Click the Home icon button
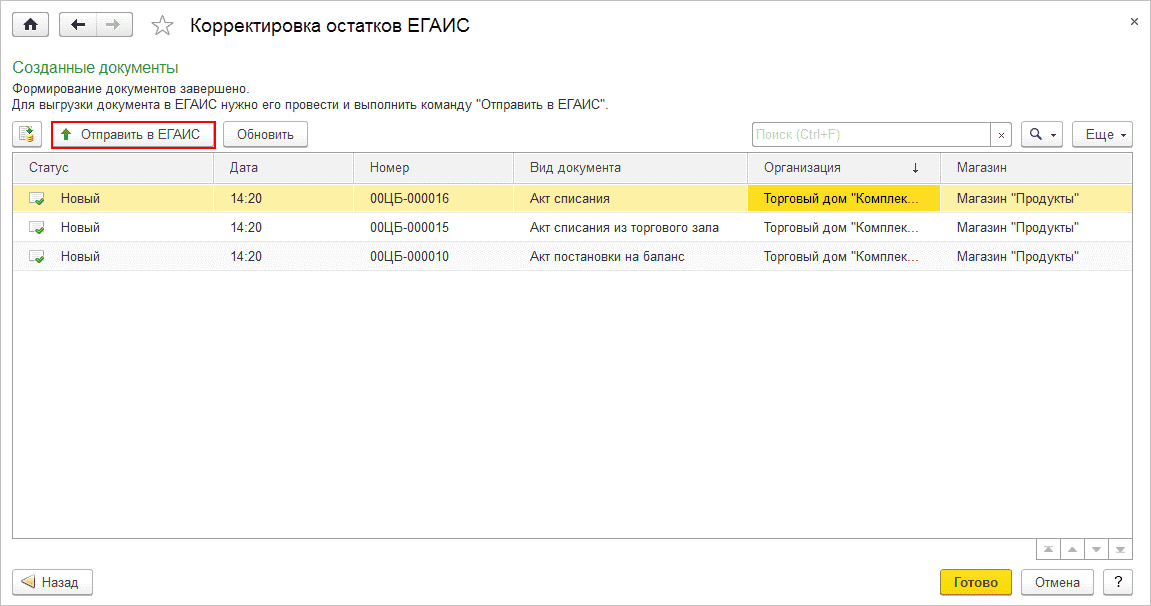This screenshot has height=606, width=1151. pos(30,25)
